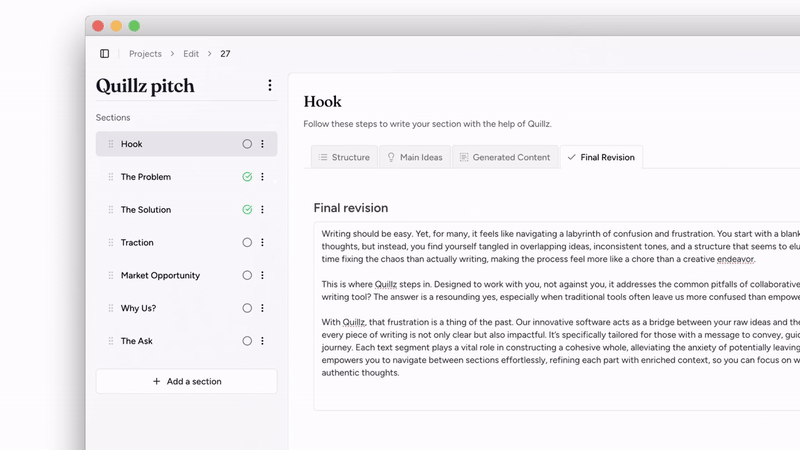
Task: Mark Market Opportunity section as complete
Action: 247,276
